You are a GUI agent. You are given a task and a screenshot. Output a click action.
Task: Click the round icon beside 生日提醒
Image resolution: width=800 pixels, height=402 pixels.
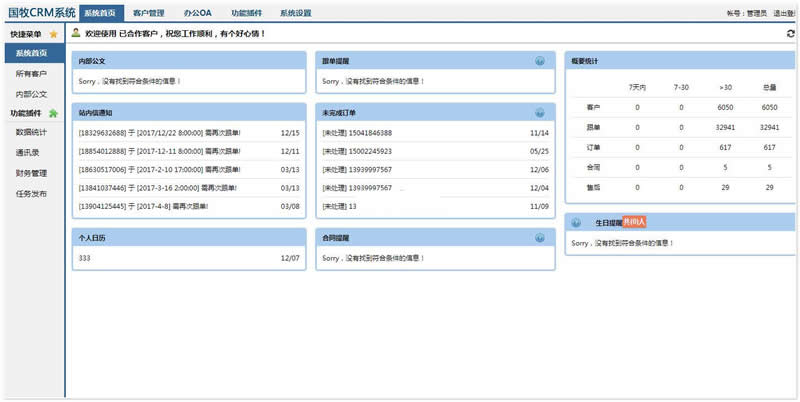click(x=575, y=222)
